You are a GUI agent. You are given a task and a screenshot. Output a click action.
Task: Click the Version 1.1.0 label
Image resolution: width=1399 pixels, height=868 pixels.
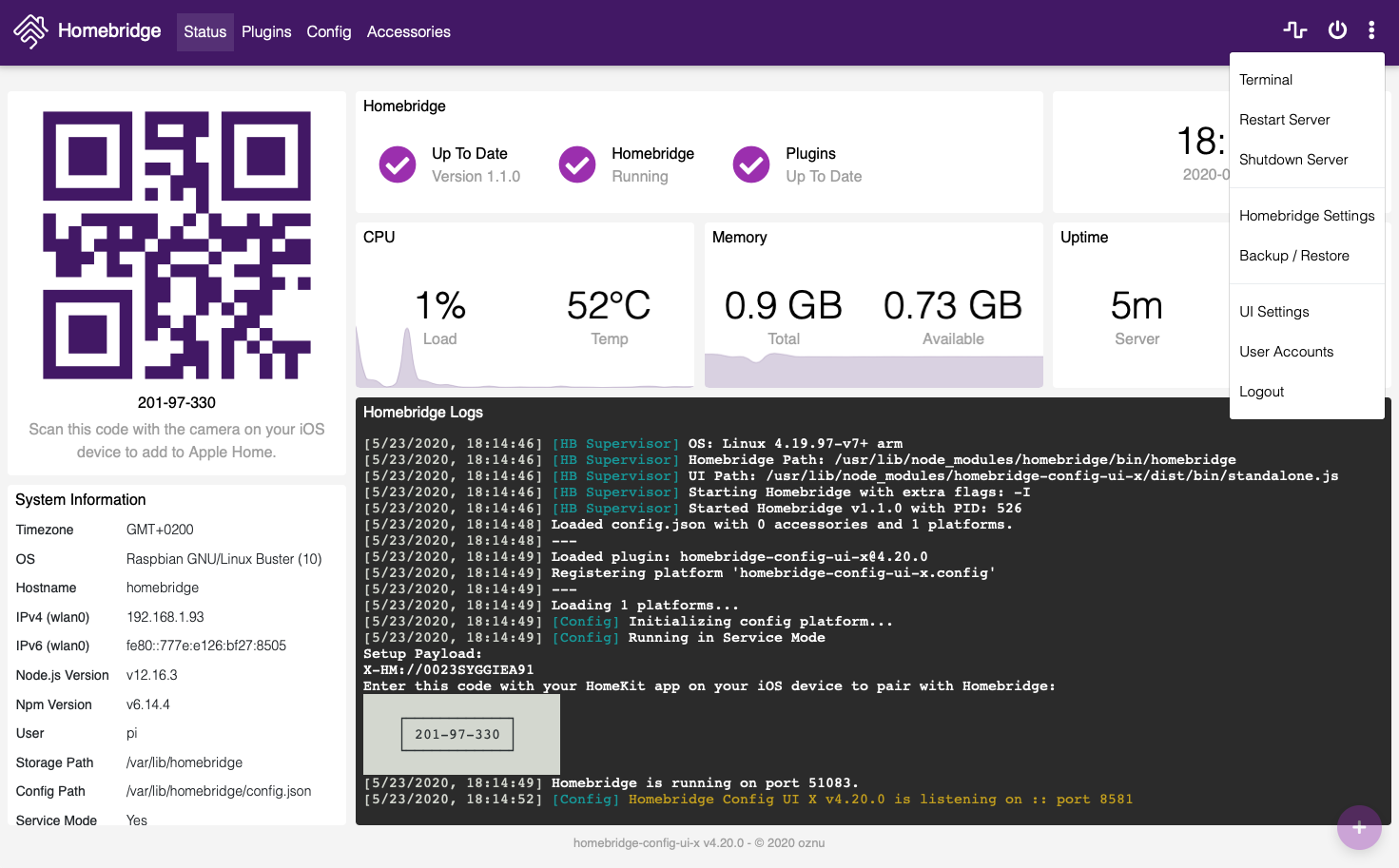(476, 177)
